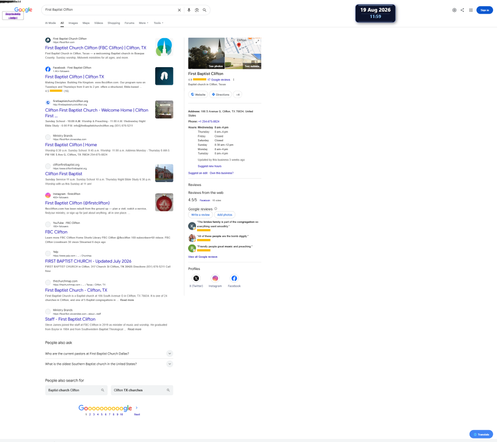500x442 pixels.
Task: Click the magnifier in 'Baptist church Clifton' chip
Action: (103, 390)
